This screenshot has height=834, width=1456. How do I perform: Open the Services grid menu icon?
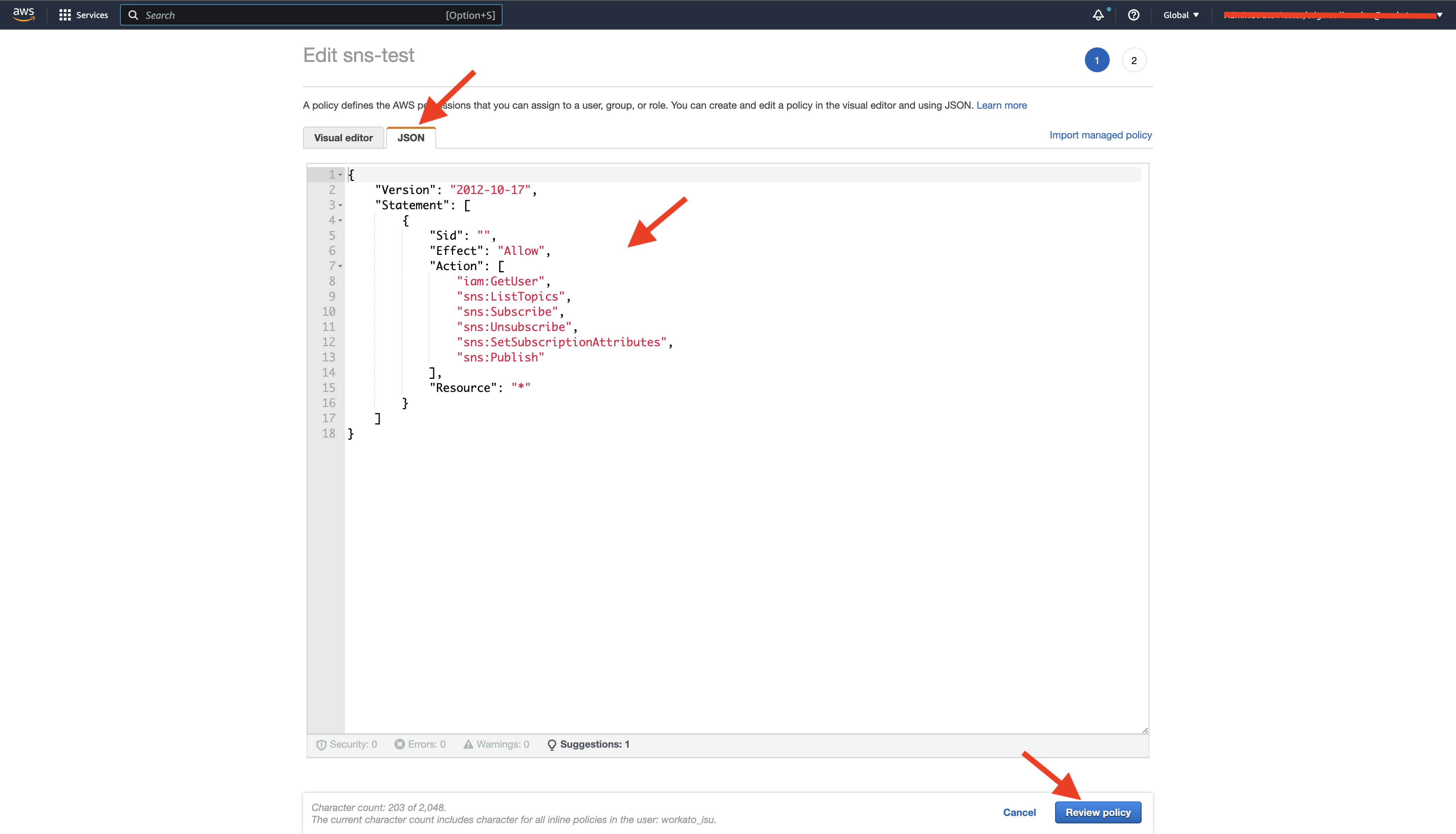65,15
